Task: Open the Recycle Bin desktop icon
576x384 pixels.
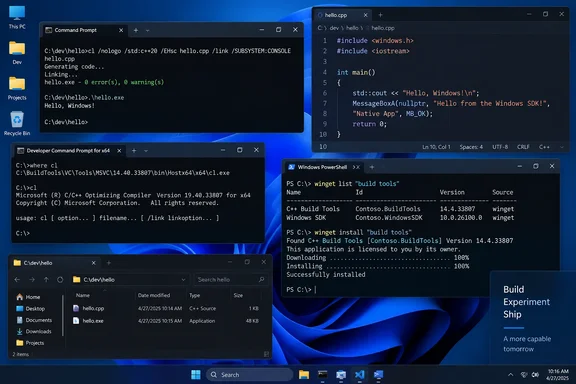Action: (x=17, y=123)
